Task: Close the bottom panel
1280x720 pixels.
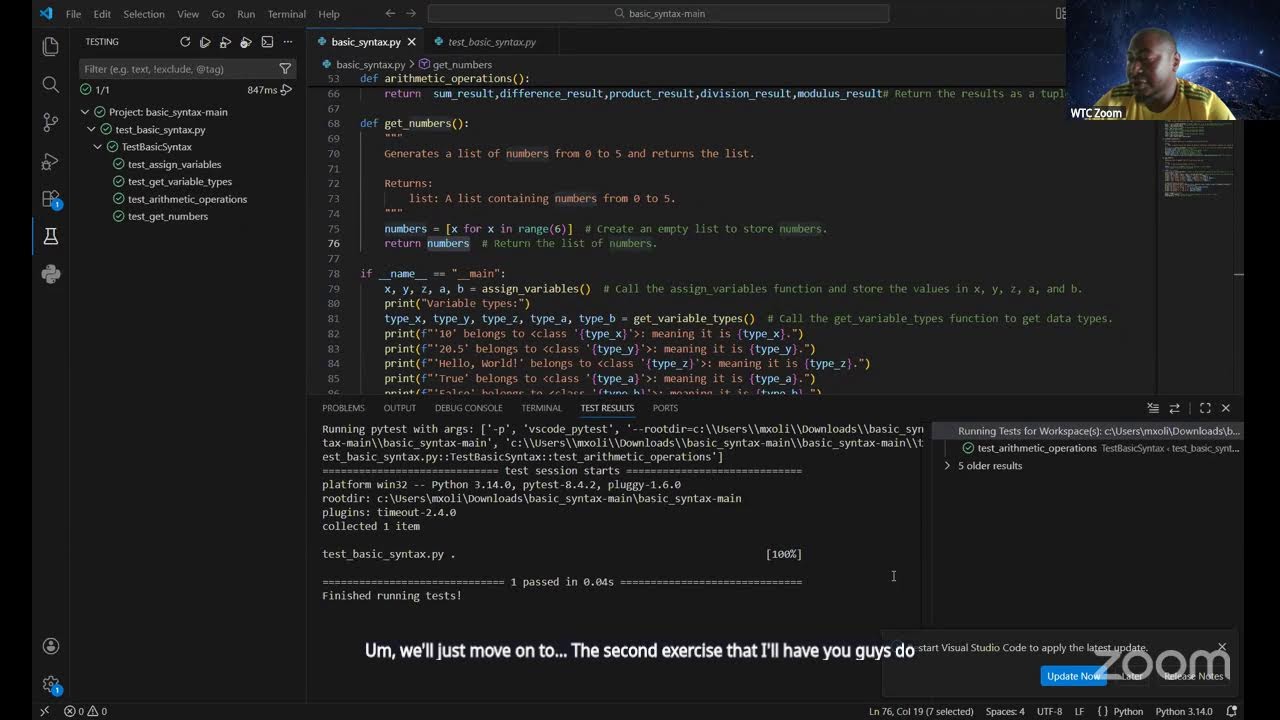Action: point(1226,408)
